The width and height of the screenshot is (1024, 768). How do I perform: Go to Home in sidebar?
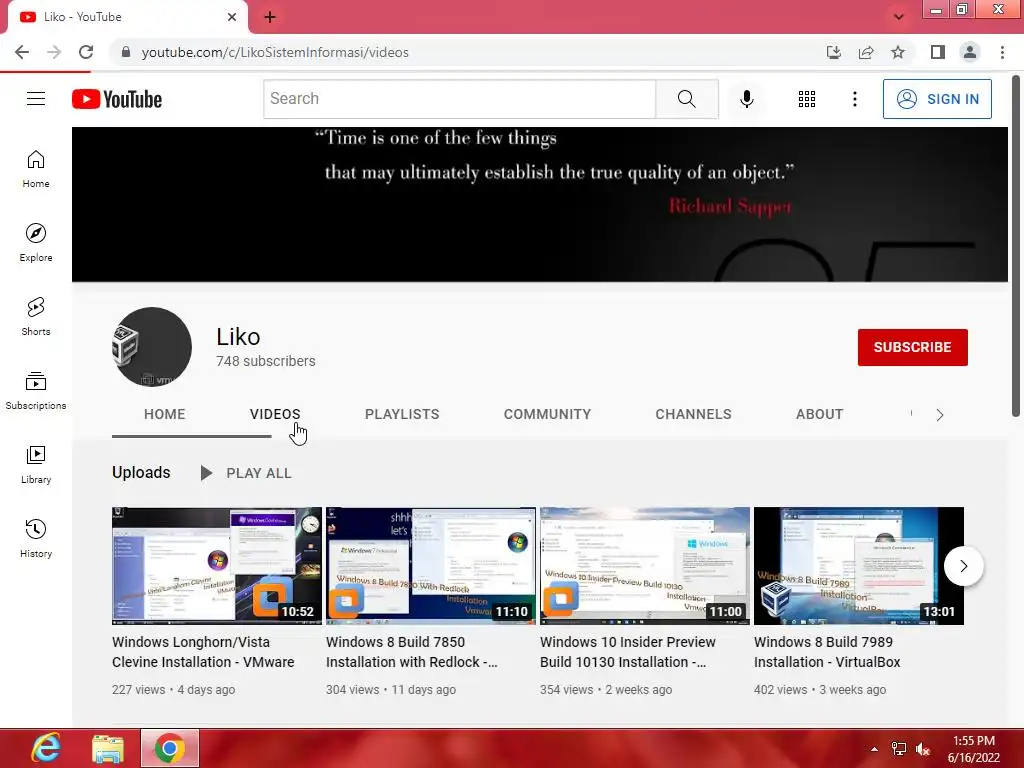pos(36,169)
